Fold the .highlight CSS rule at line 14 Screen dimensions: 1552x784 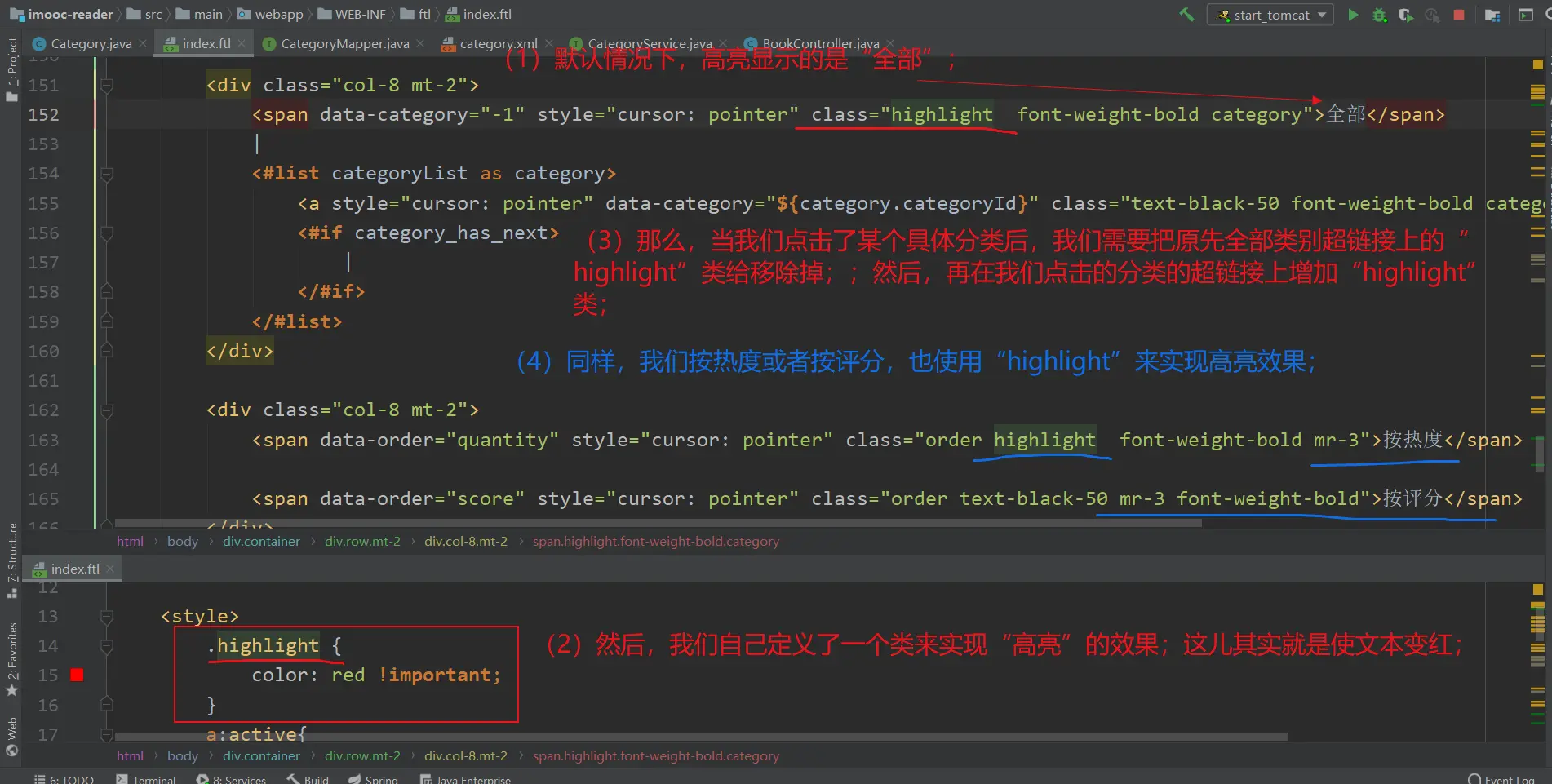click(x=106, y=646)
